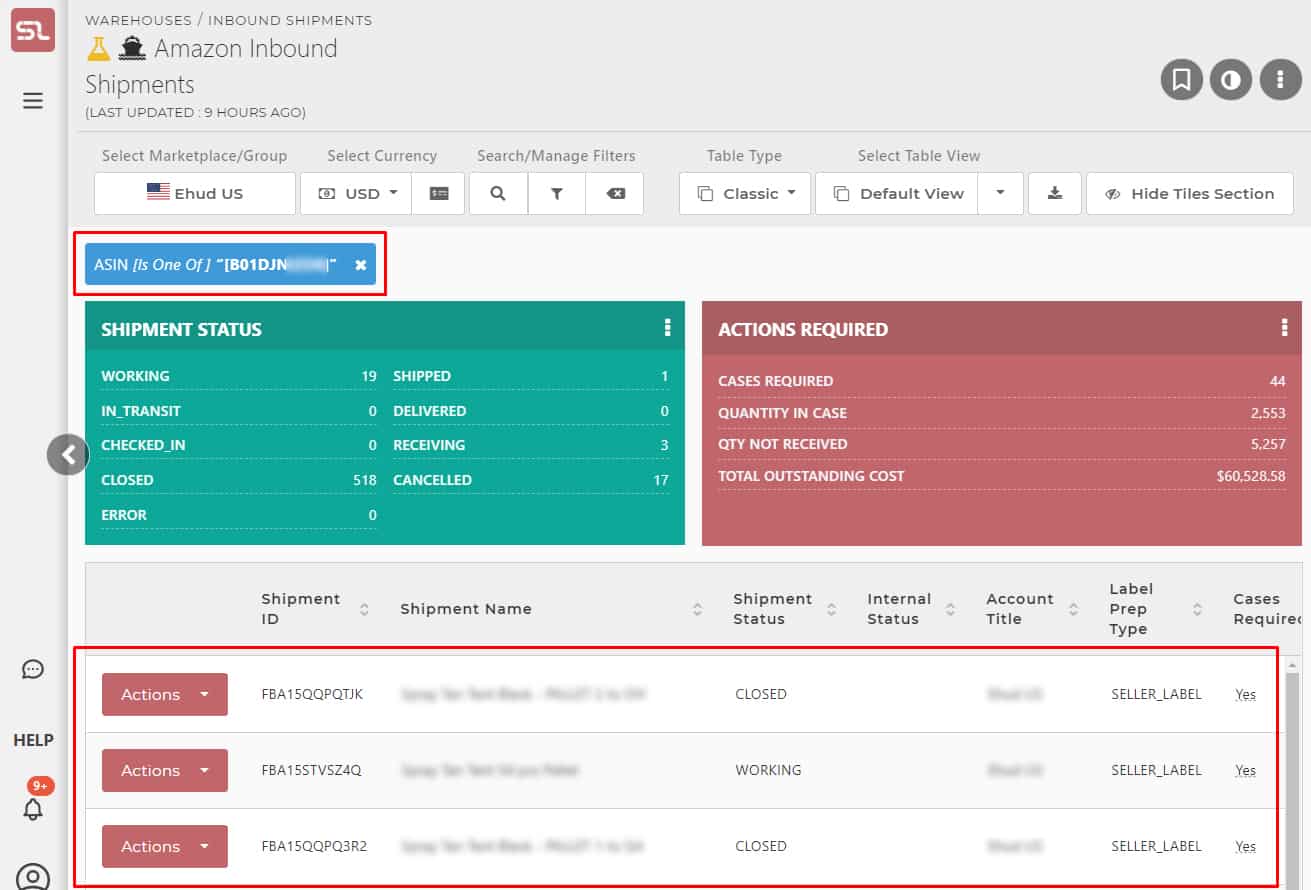This screenshot has height=890, width=1311.
Task: Open Actions dropdown for FBA15QQPQ3R2
Action: pos(165,846)
